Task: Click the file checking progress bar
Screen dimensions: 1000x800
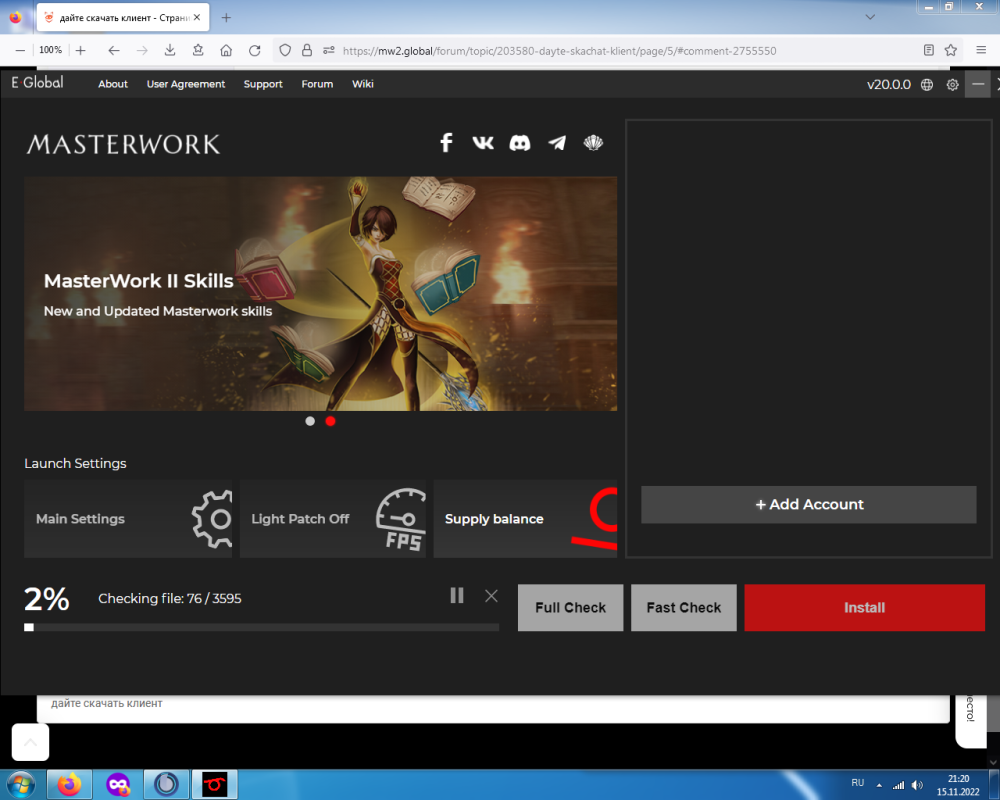Action: [261, 628]
